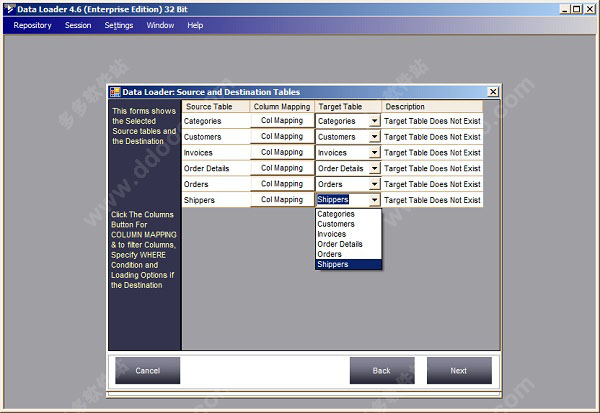Screen dimensions: 600x413
Task: Select the Shippers source table cell
Action: pos(216,200)
